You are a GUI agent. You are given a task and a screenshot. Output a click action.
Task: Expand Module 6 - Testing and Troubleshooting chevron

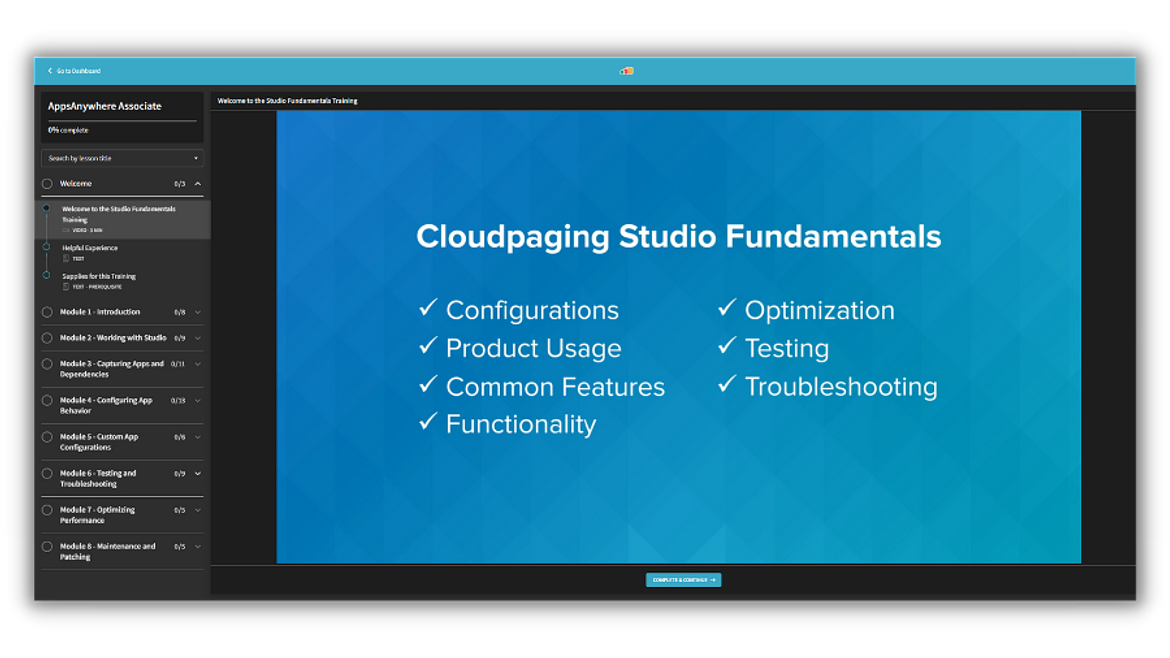click(198, 474)
